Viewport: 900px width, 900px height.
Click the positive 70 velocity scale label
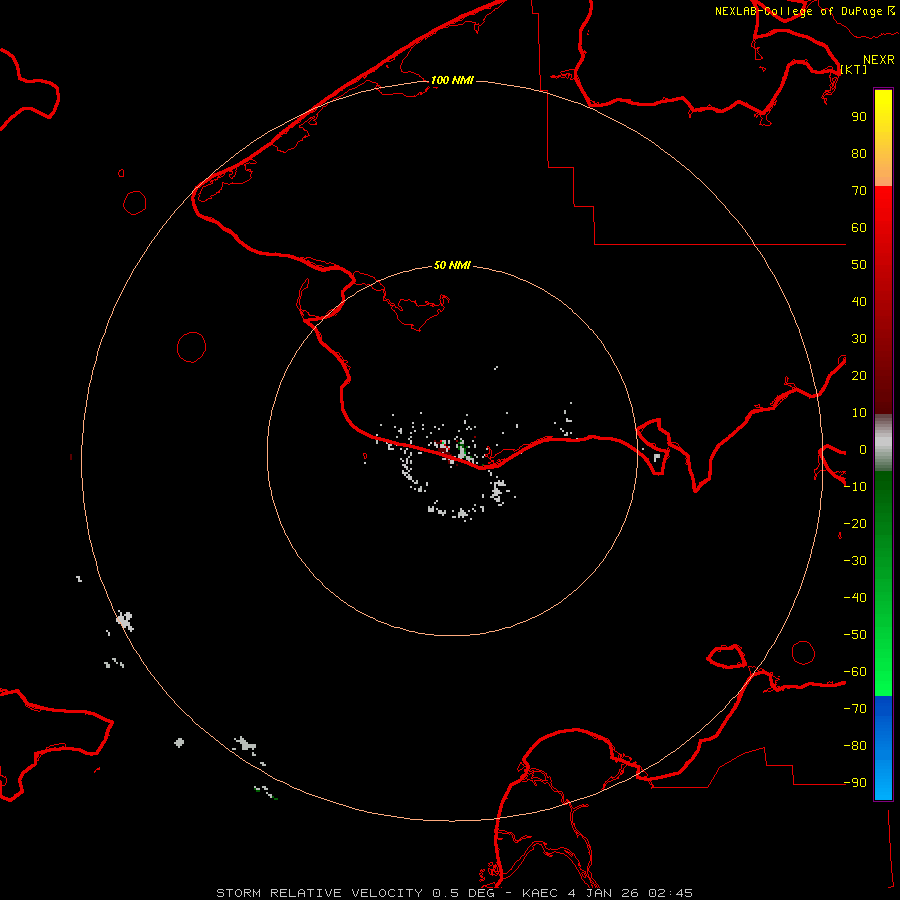pyautogui.click(x=859, y=191)
